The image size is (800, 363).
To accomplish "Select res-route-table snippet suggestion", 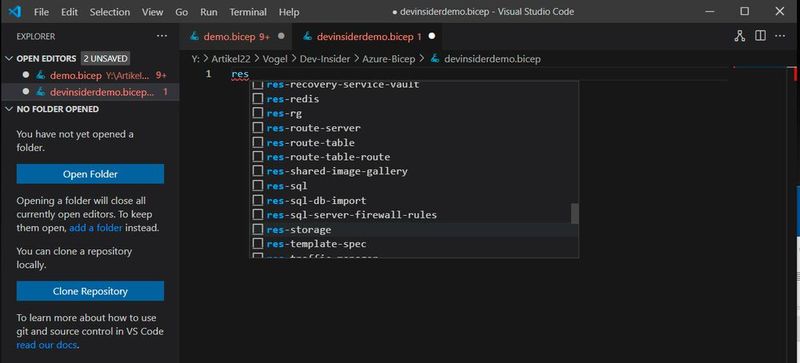I will pos(414,142).
